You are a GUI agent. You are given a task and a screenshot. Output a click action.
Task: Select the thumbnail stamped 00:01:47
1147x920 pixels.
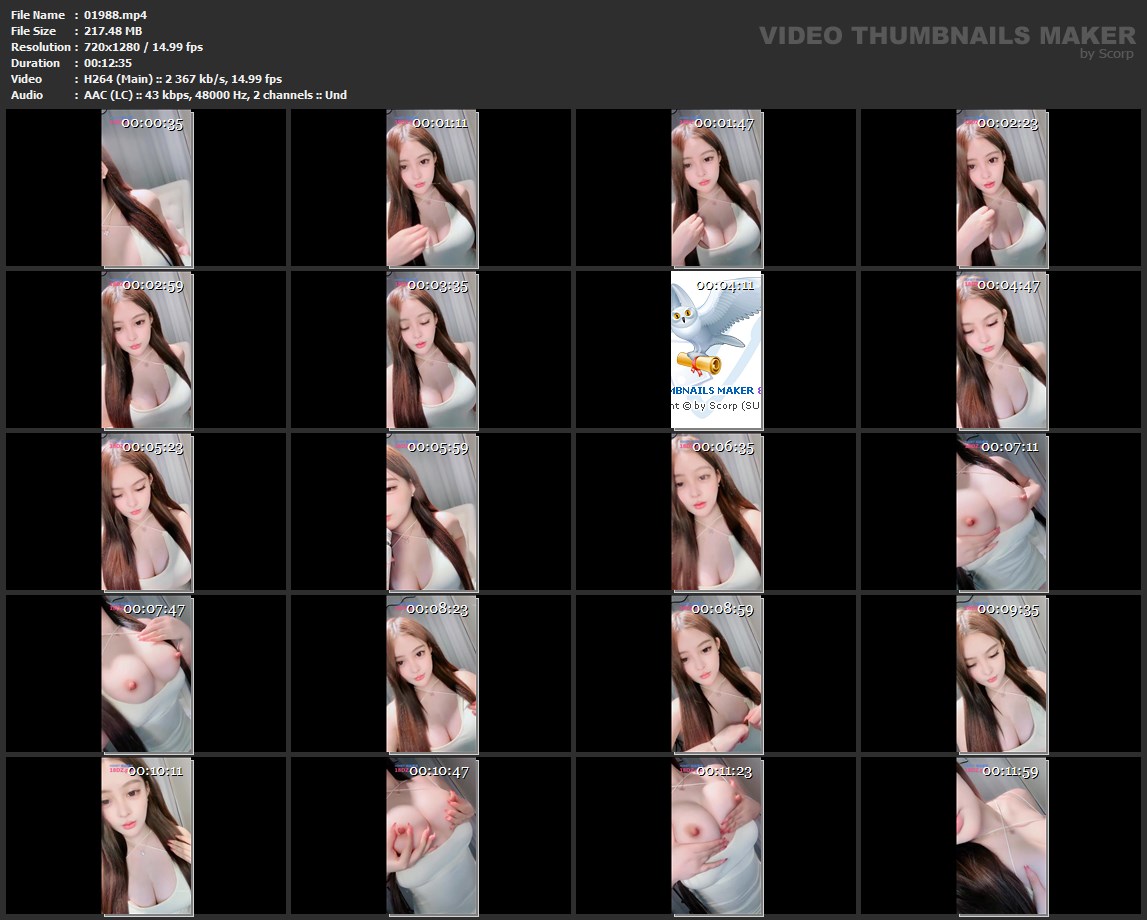click(x=717, y=188)
